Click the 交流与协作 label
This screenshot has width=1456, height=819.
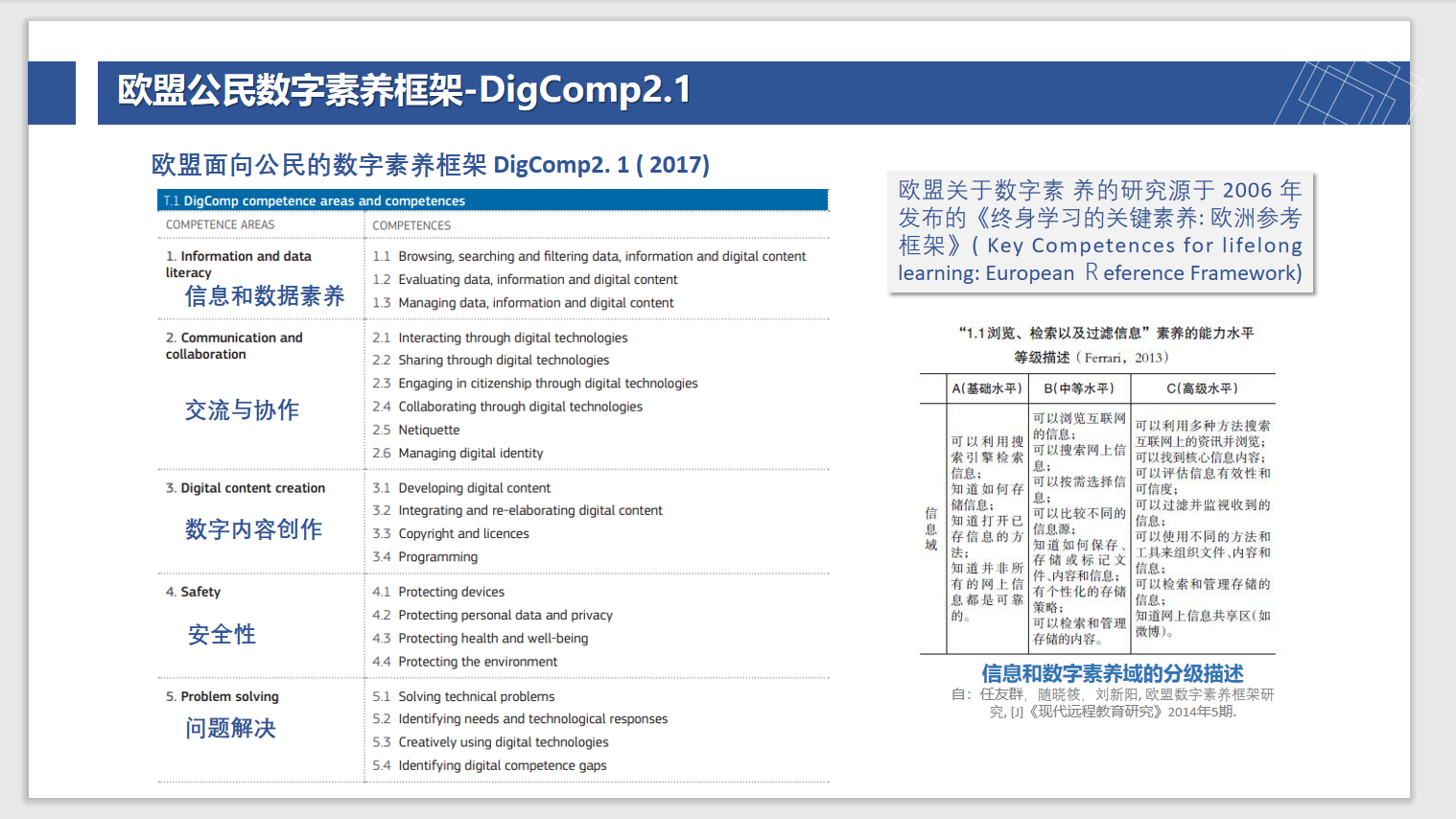pos(242,410)
